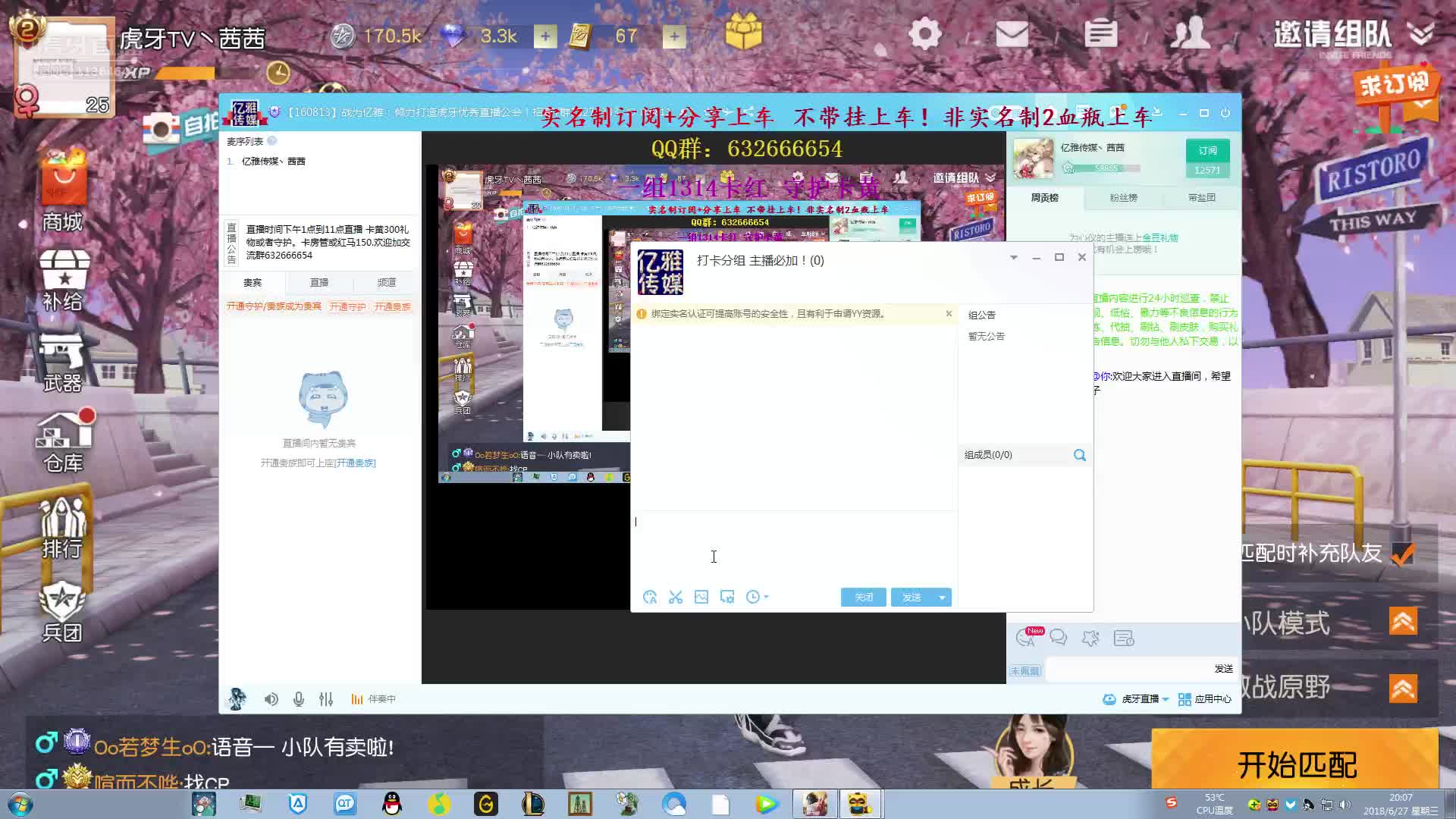Open the Windows Start button
1456x819 pixels.
(20, 804)
